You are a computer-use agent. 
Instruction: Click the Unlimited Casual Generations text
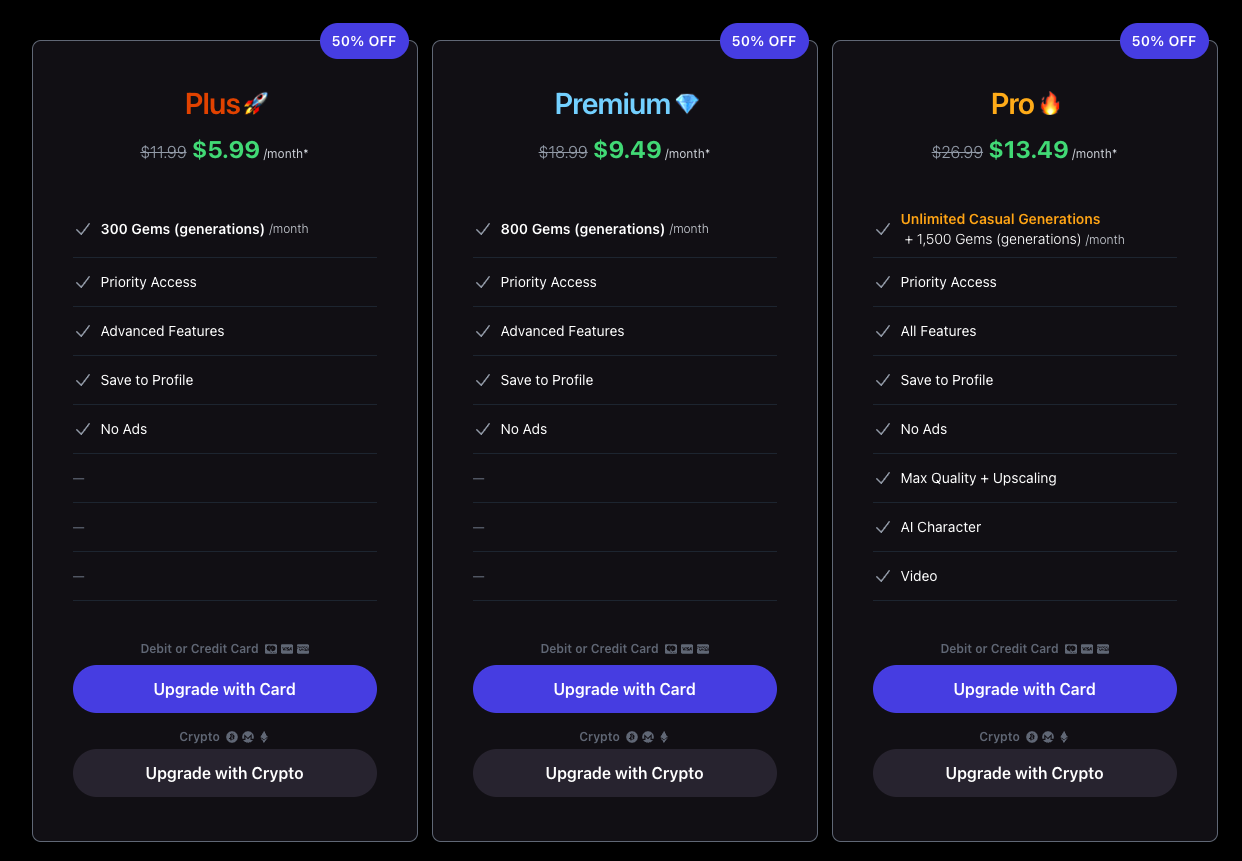pos(1000,219)
